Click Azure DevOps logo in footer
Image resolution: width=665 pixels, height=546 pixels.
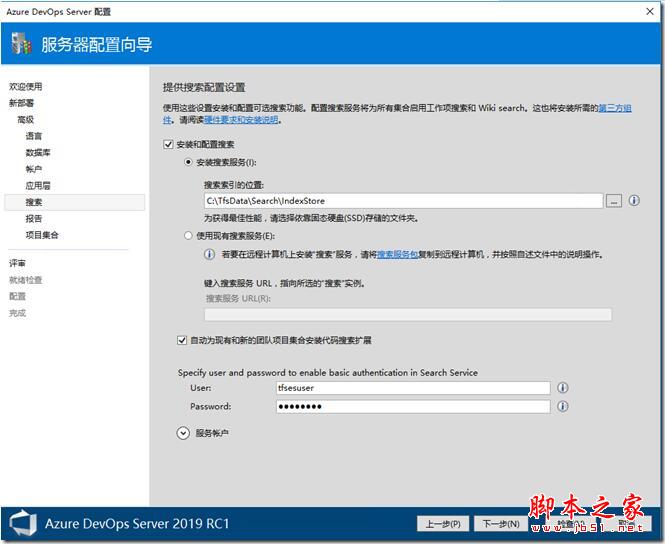[23, 523]
